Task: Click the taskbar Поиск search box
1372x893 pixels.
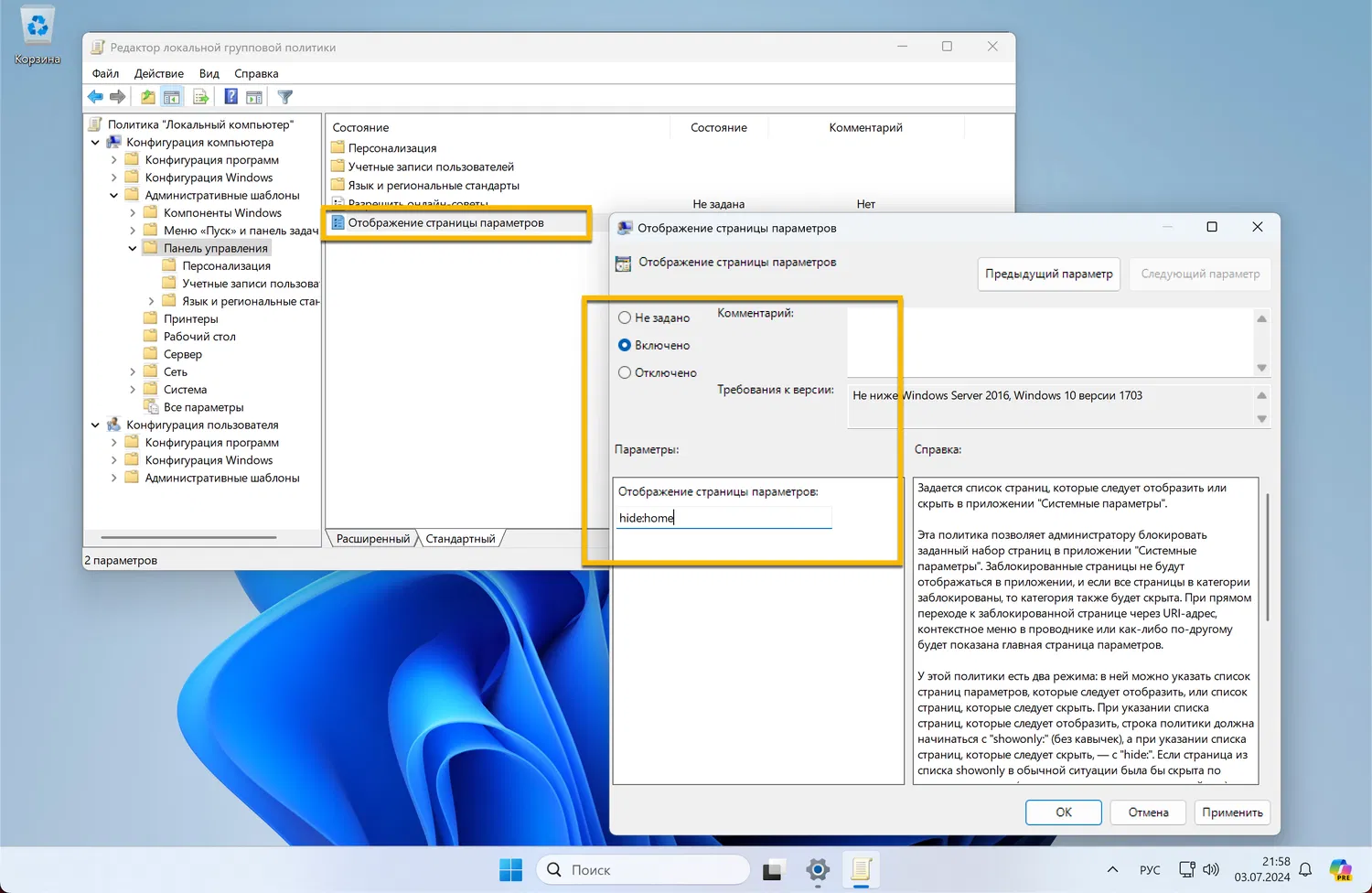Action: [x=643, y=869]
